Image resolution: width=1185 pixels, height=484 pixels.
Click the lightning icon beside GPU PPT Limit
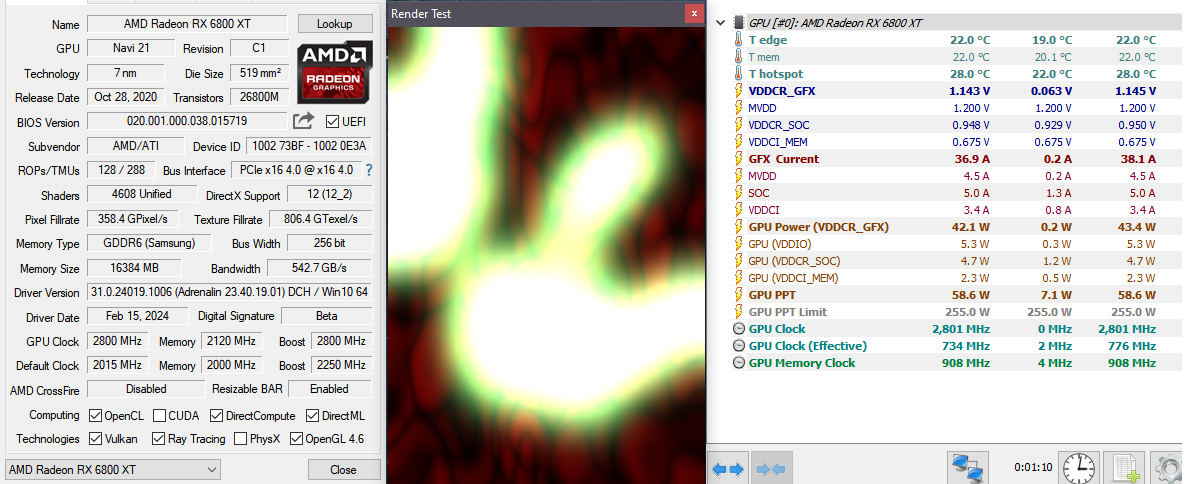[738, 312]
